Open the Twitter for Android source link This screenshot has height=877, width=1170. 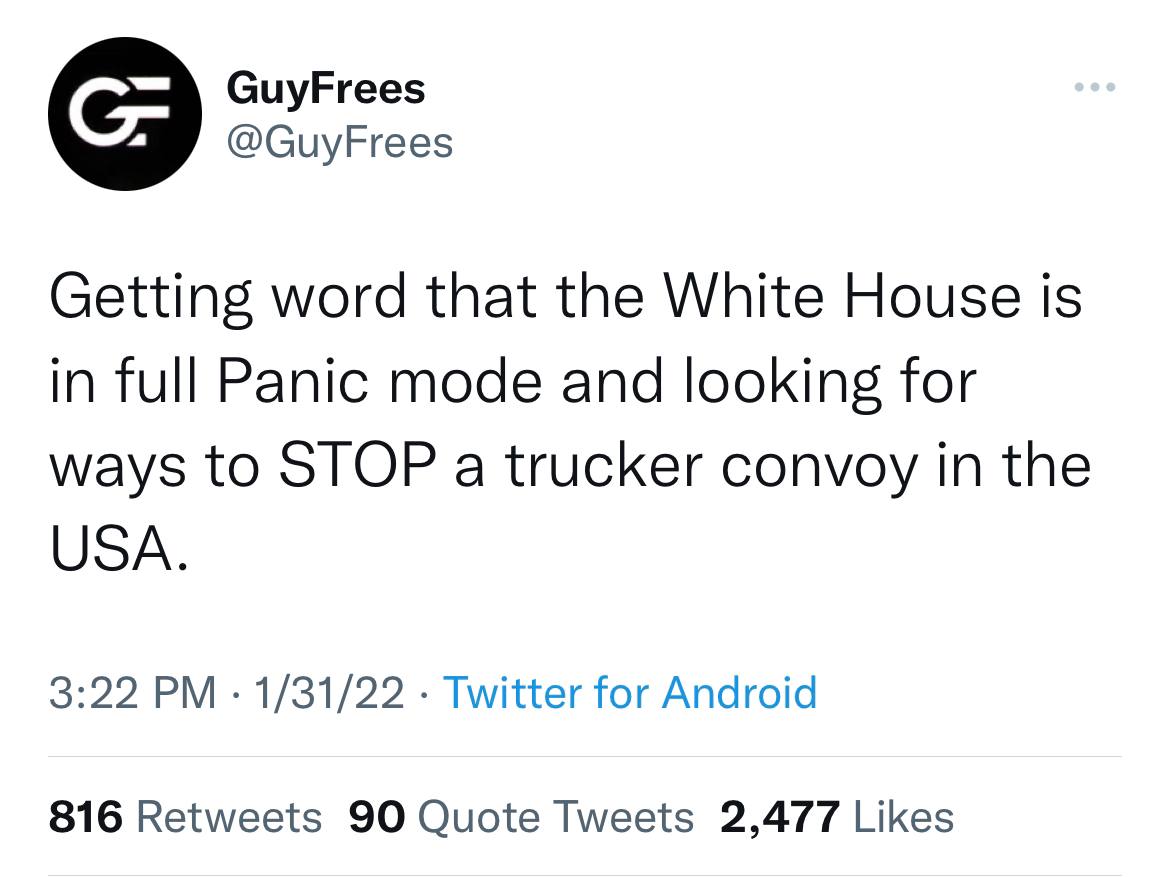point(630,692)
